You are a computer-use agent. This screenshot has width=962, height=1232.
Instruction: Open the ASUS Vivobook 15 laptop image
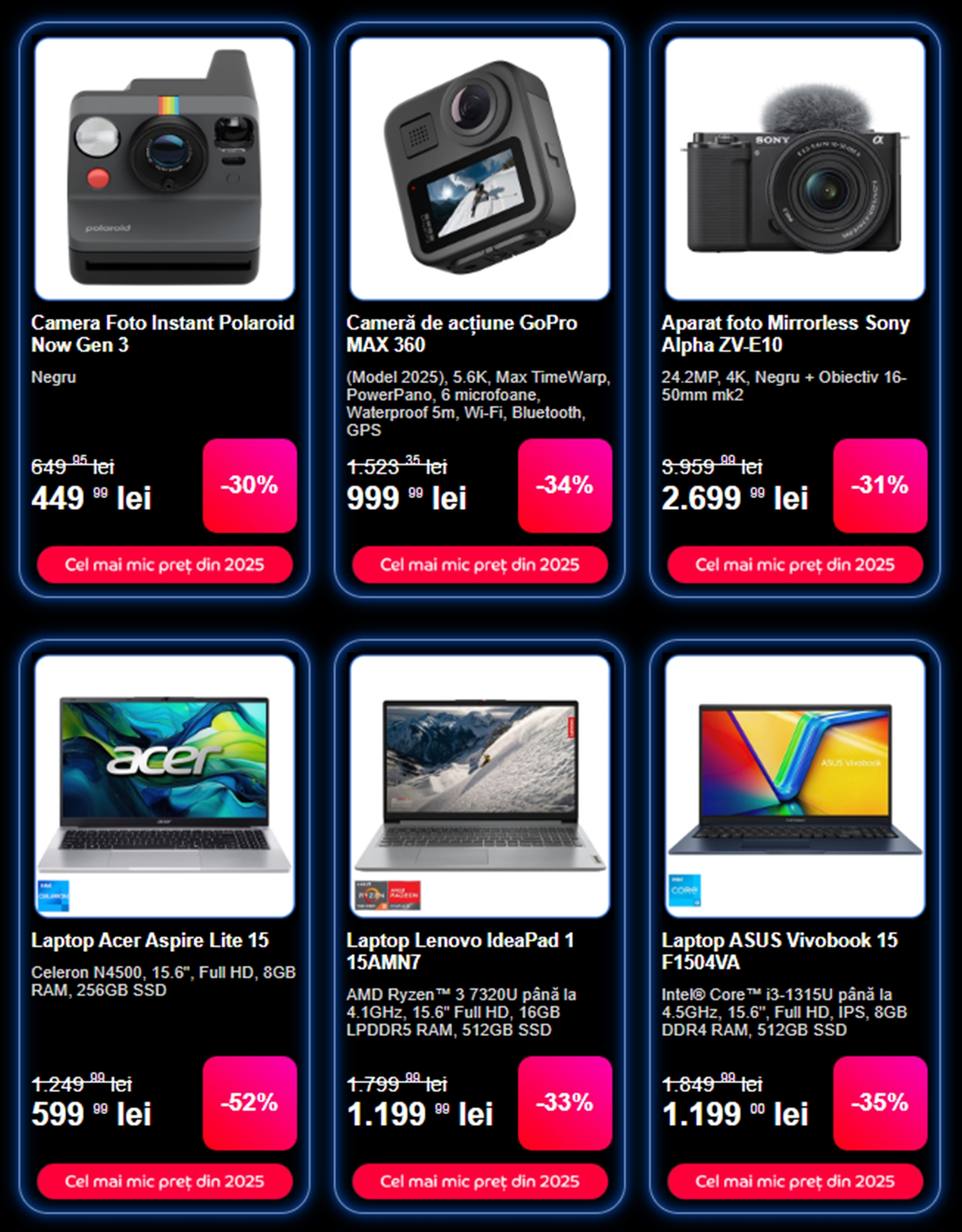coord(795,785)
